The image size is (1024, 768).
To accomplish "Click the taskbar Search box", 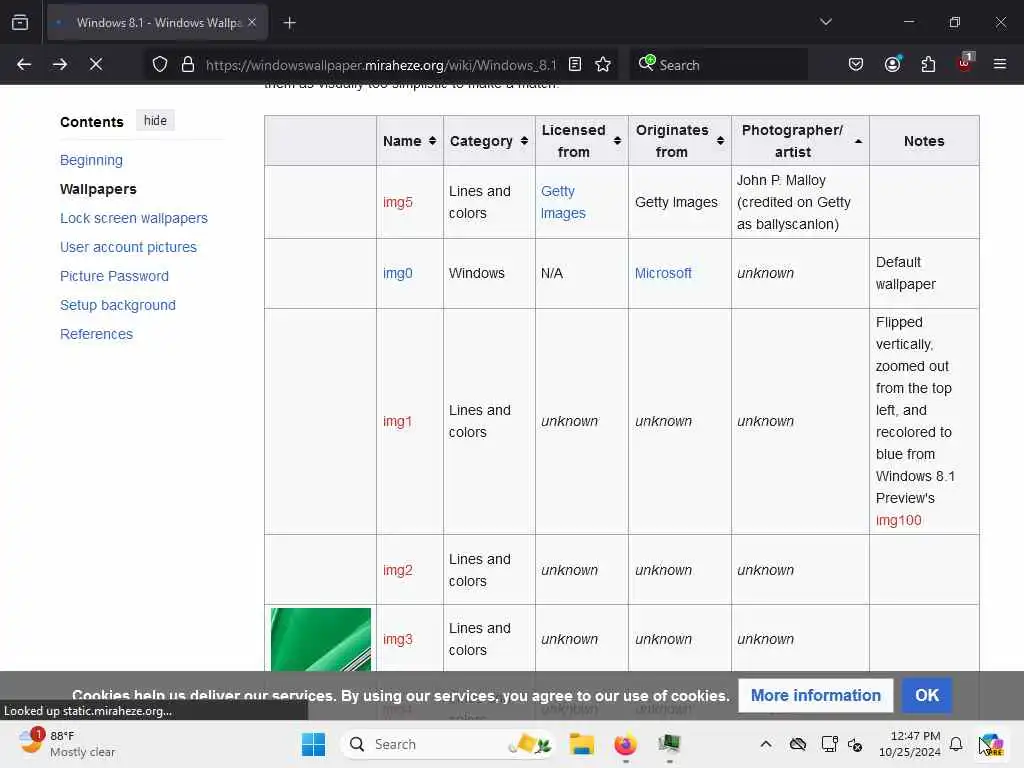I will coord(447,744).
